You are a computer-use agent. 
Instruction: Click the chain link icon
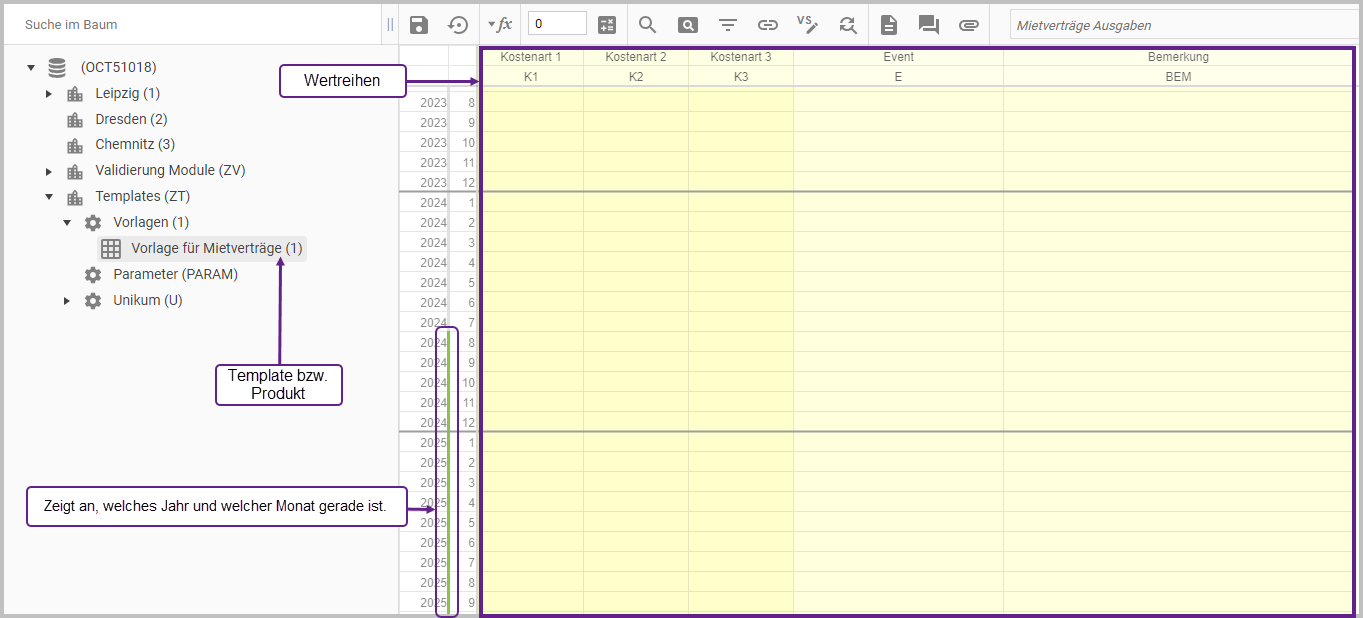(x=768, y=25)
